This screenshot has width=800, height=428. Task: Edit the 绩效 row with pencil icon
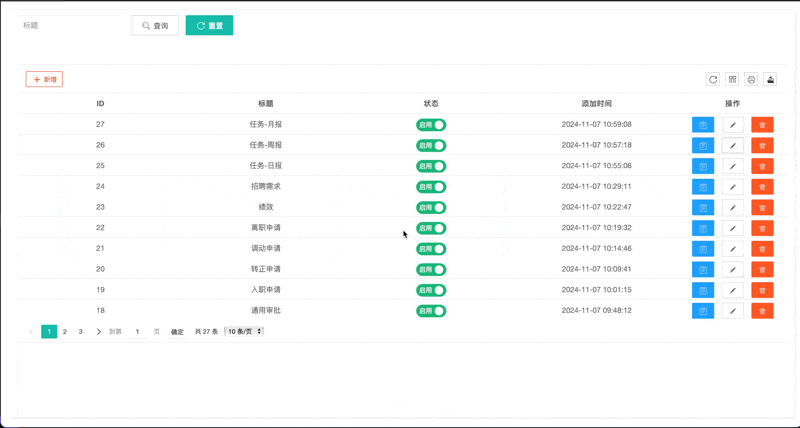point(733,208)
